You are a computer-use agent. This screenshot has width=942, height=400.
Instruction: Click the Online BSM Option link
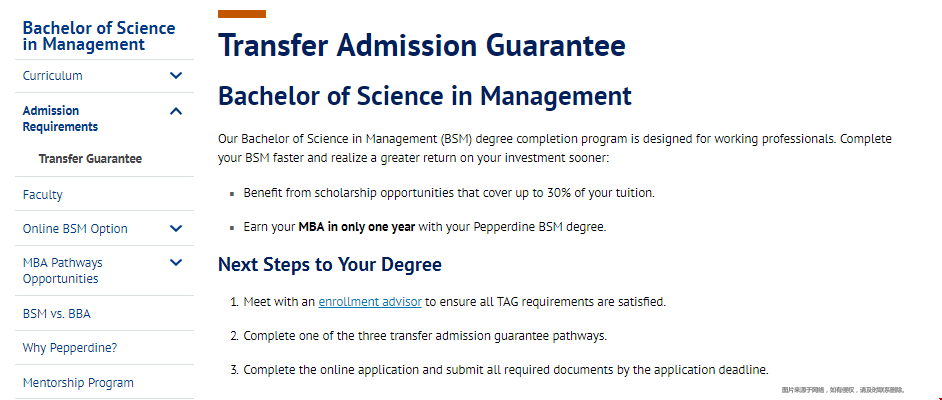click(x=75, y=229)
